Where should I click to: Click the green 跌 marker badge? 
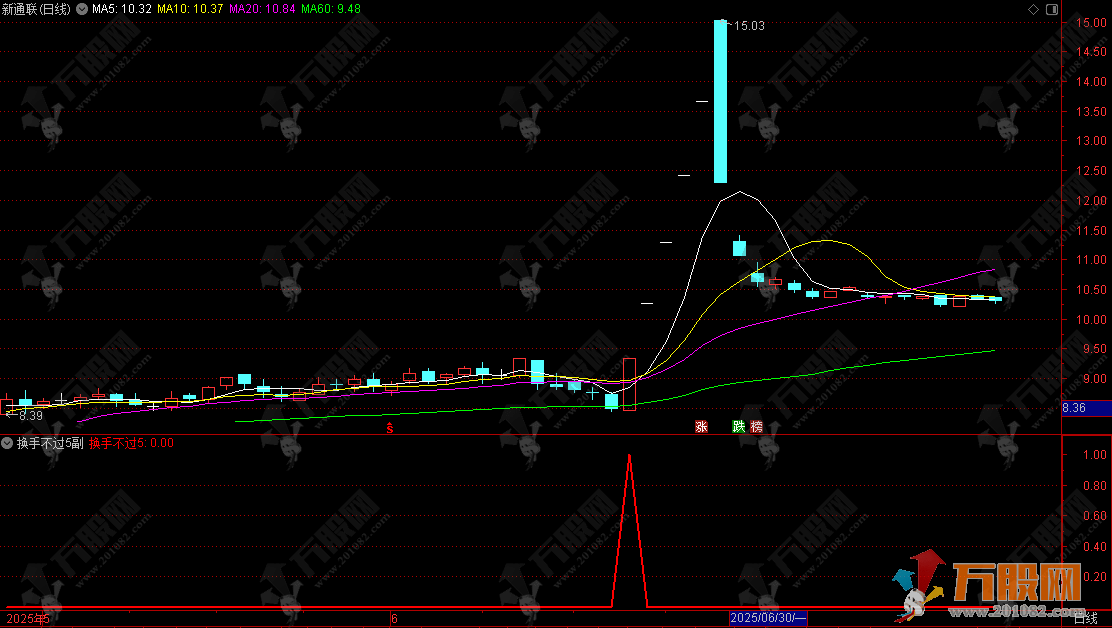click(x=739, y=426)
